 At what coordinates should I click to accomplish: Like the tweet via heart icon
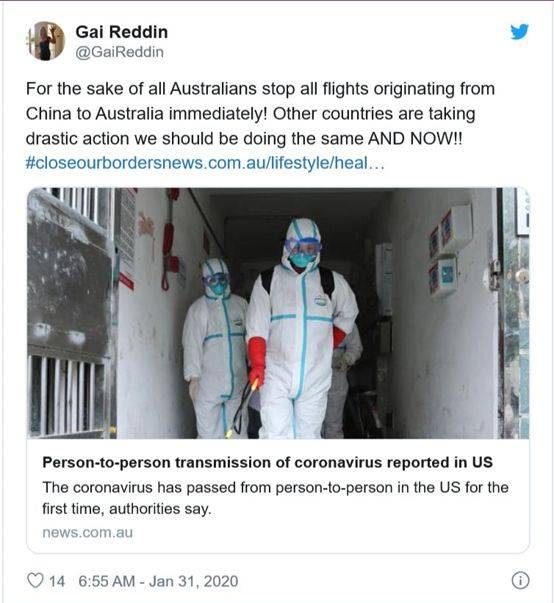(x=35, y=580)
